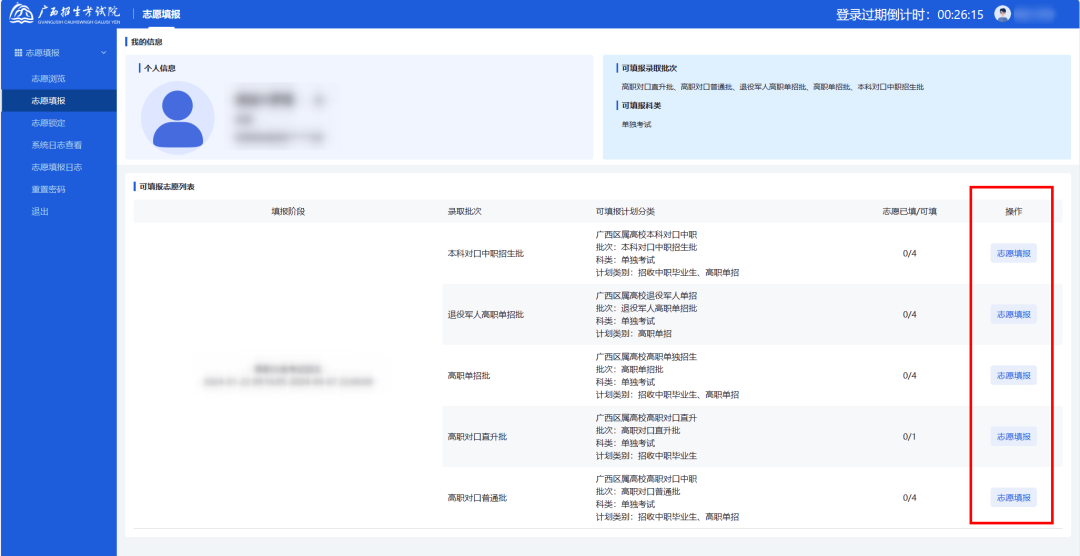View 志愿填报日志 in the sidebar

click(x=56, y=167)
